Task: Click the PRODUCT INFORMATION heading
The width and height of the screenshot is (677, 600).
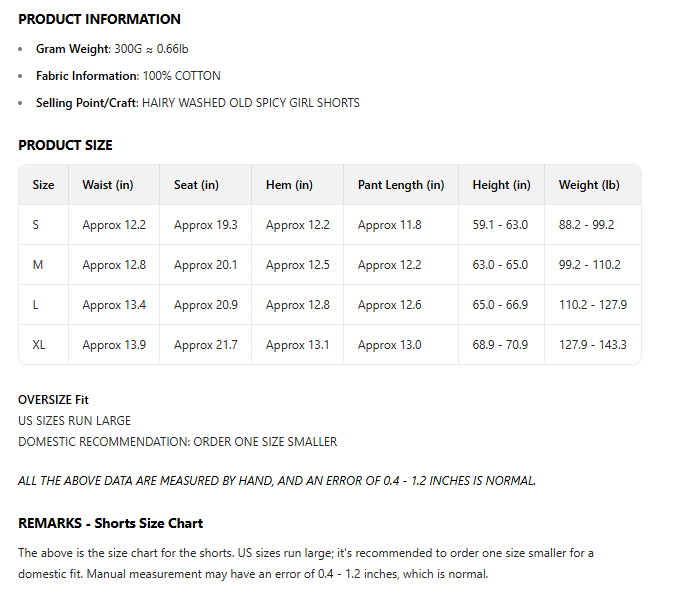Action: point(99,19)
